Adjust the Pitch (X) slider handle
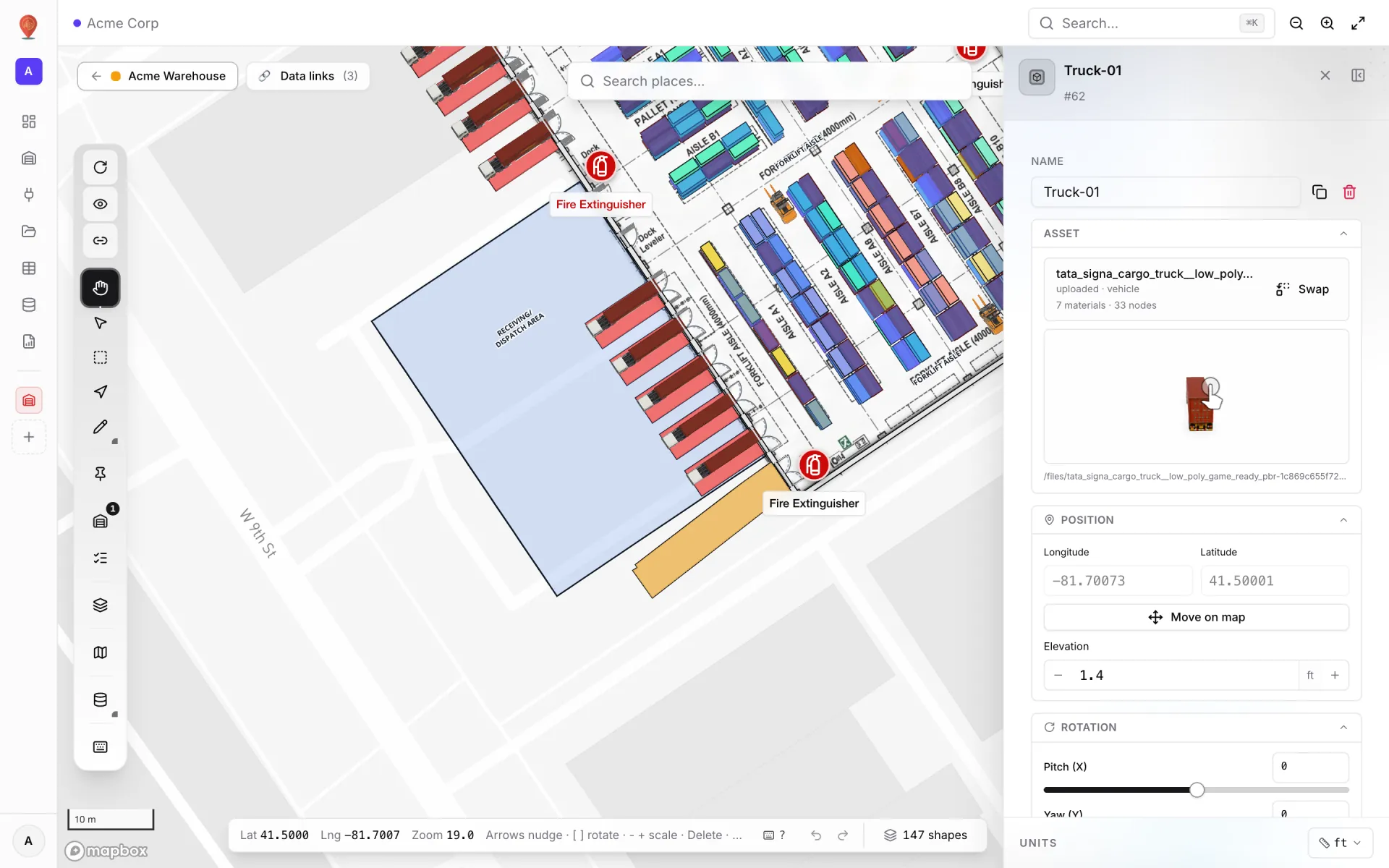 pos(1197,790)
